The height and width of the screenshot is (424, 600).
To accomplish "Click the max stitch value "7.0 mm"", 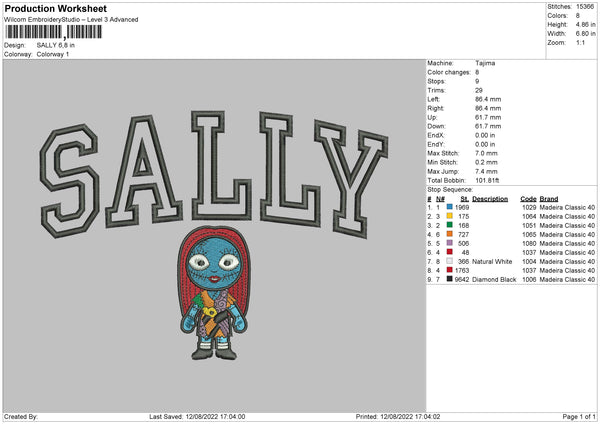I will [x=486, y=153].
